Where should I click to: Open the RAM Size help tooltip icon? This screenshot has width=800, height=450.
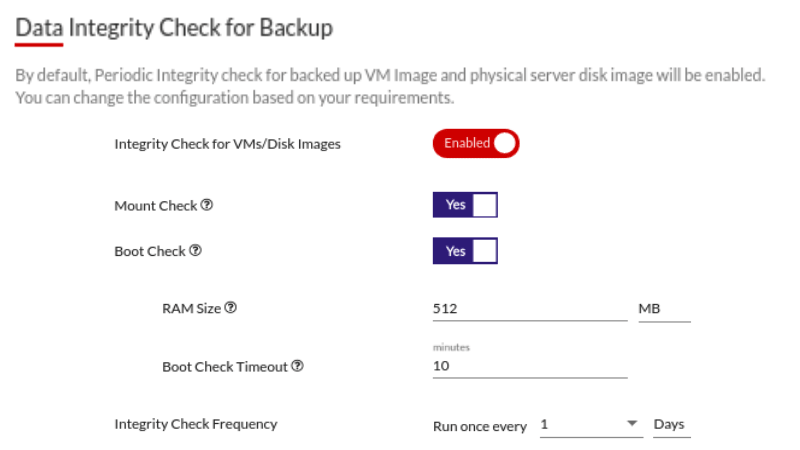coord(231,308)
